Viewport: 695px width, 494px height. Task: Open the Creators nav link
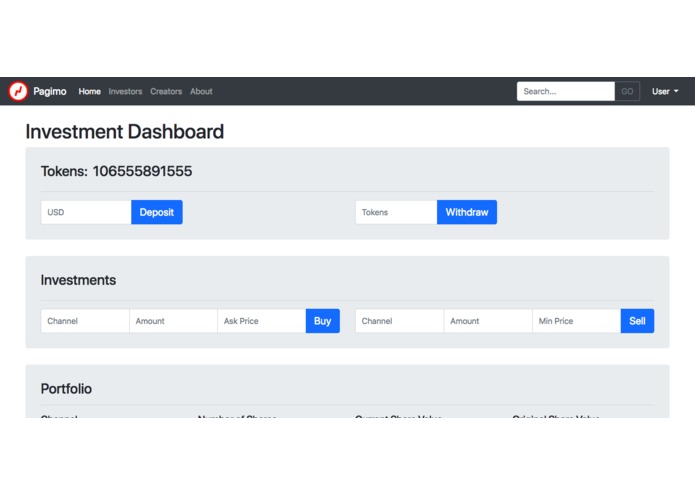(166, 91)
